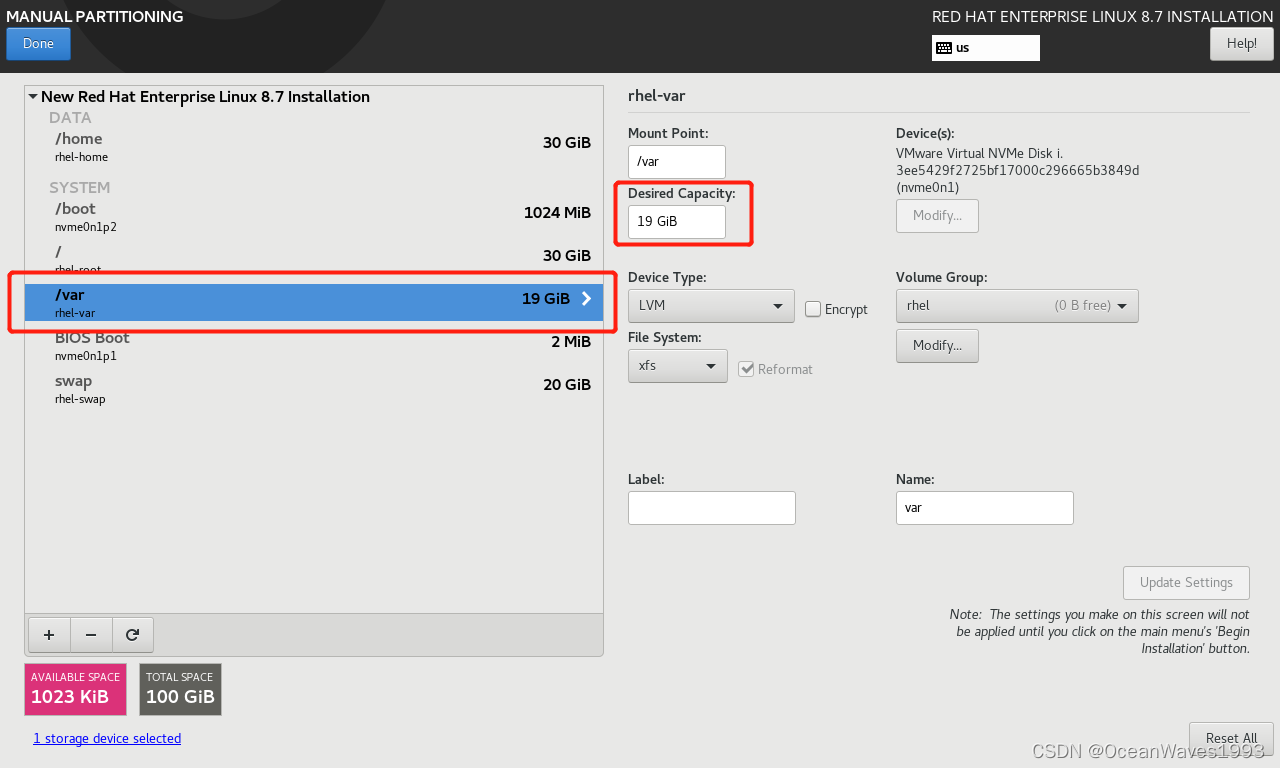Reload storage configuration with refresh icon
1280x768 pixels.
[132, 634]
